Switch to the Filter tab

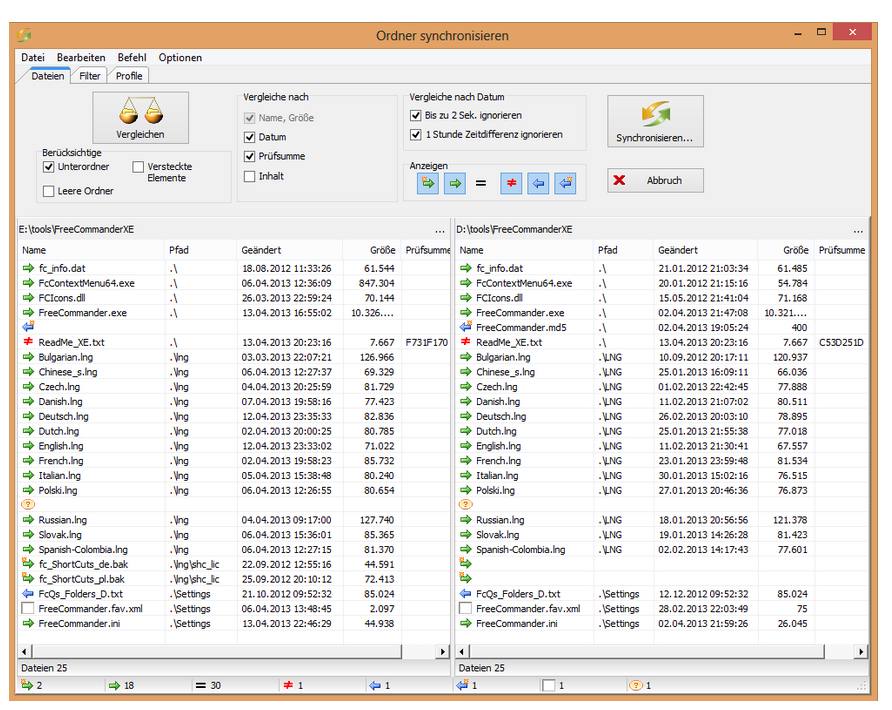89,76
